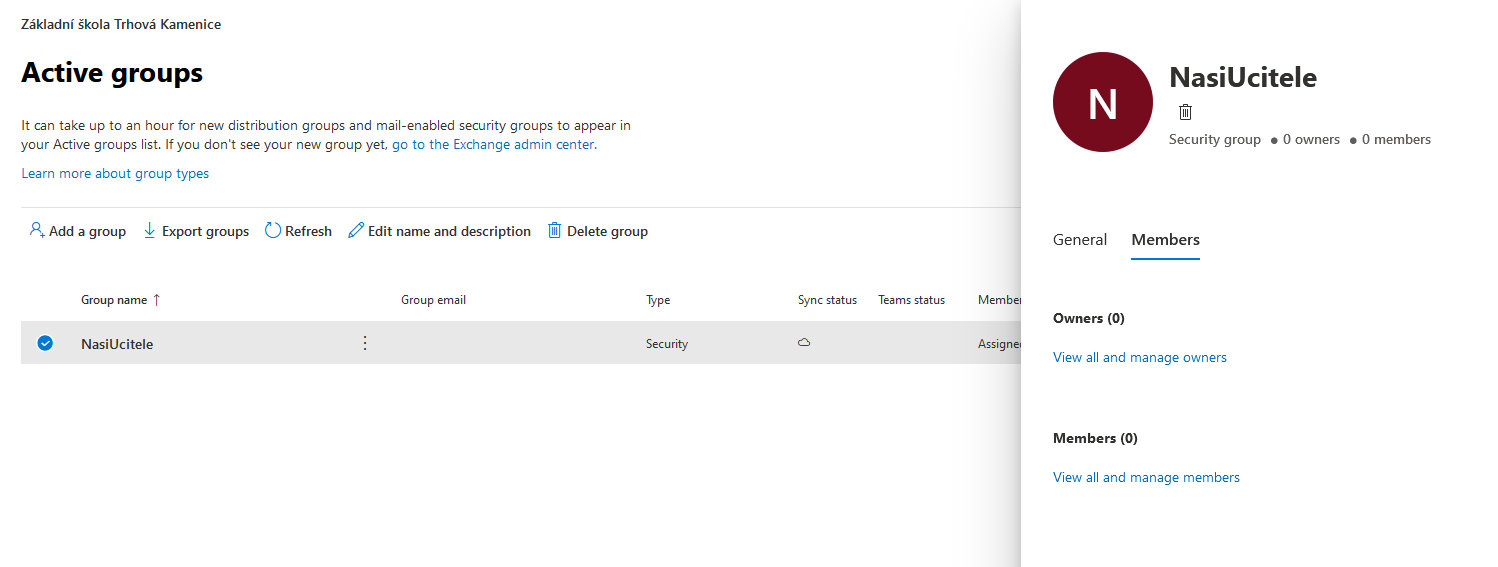
Task: Open the three-dot menu for NasiUcitele
Action: 365,343
